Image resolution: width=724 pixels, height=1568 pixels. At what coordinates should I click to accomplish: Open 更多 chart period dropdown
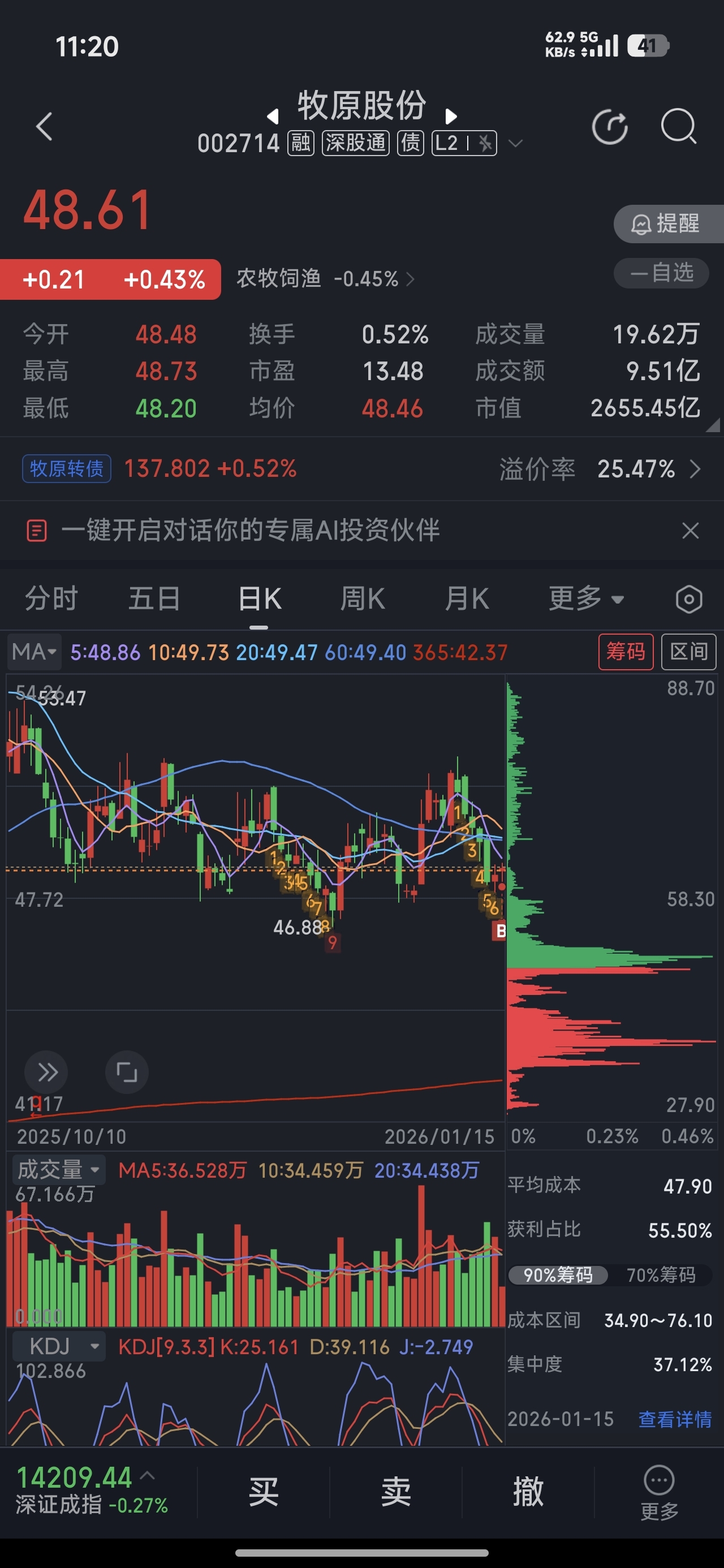coord(586,598)
